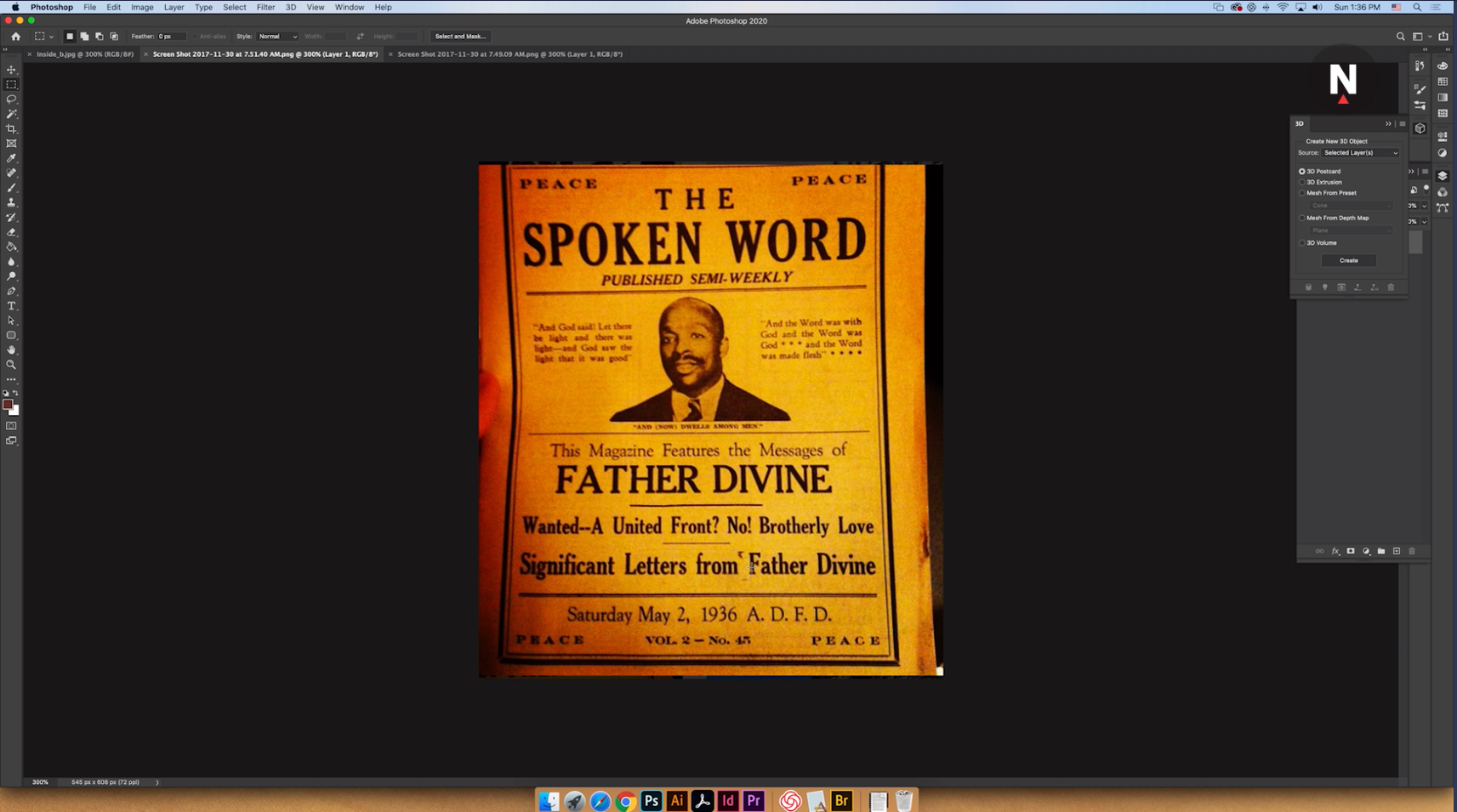Select the History Brush tool
Viewport: 1457px width, 812px height.
coord(11,218)
